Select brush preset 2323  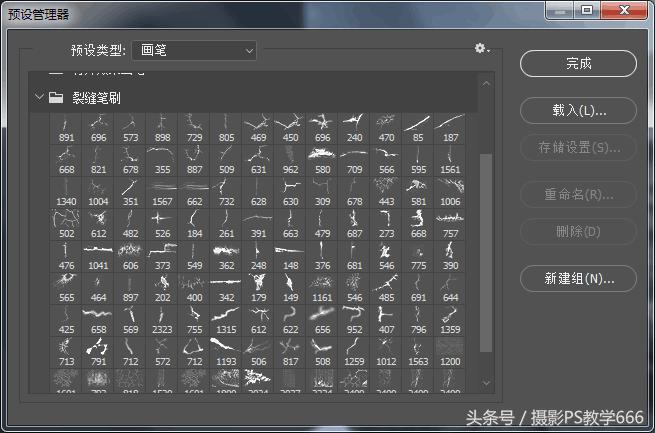[162, 321]
